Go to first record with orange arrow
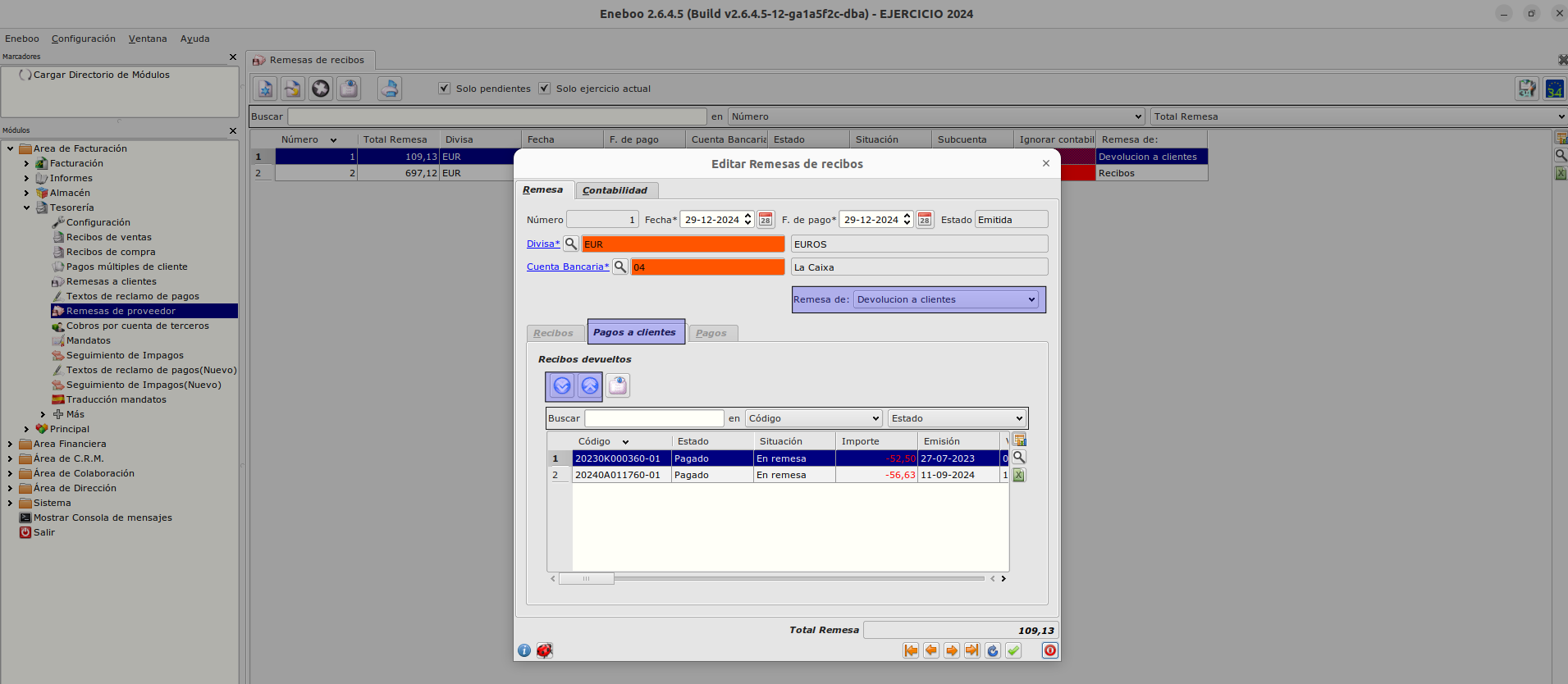This screenshot has width=1568, height=684. [911, 650]
